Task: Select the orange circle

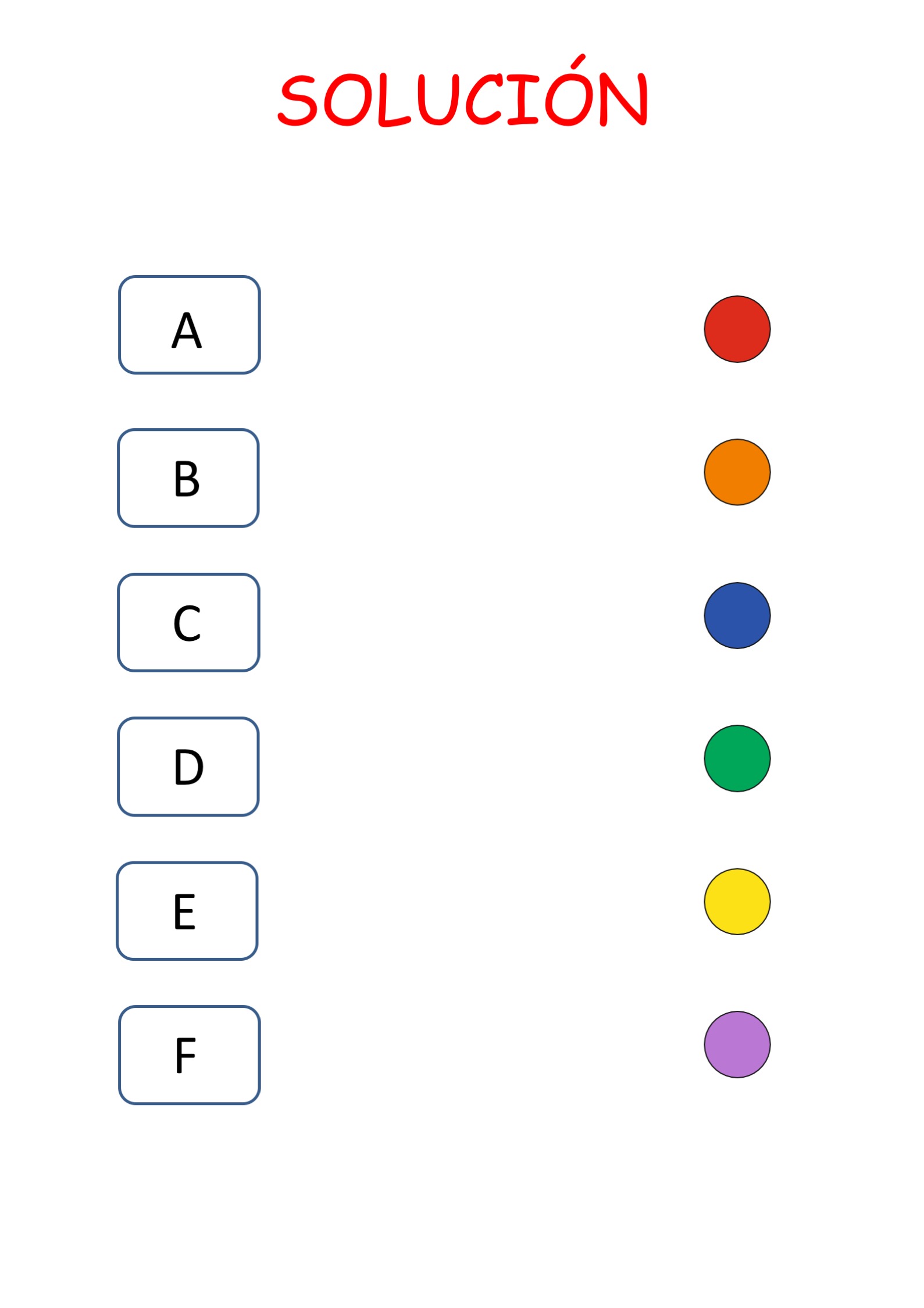Action: point(737,472)
